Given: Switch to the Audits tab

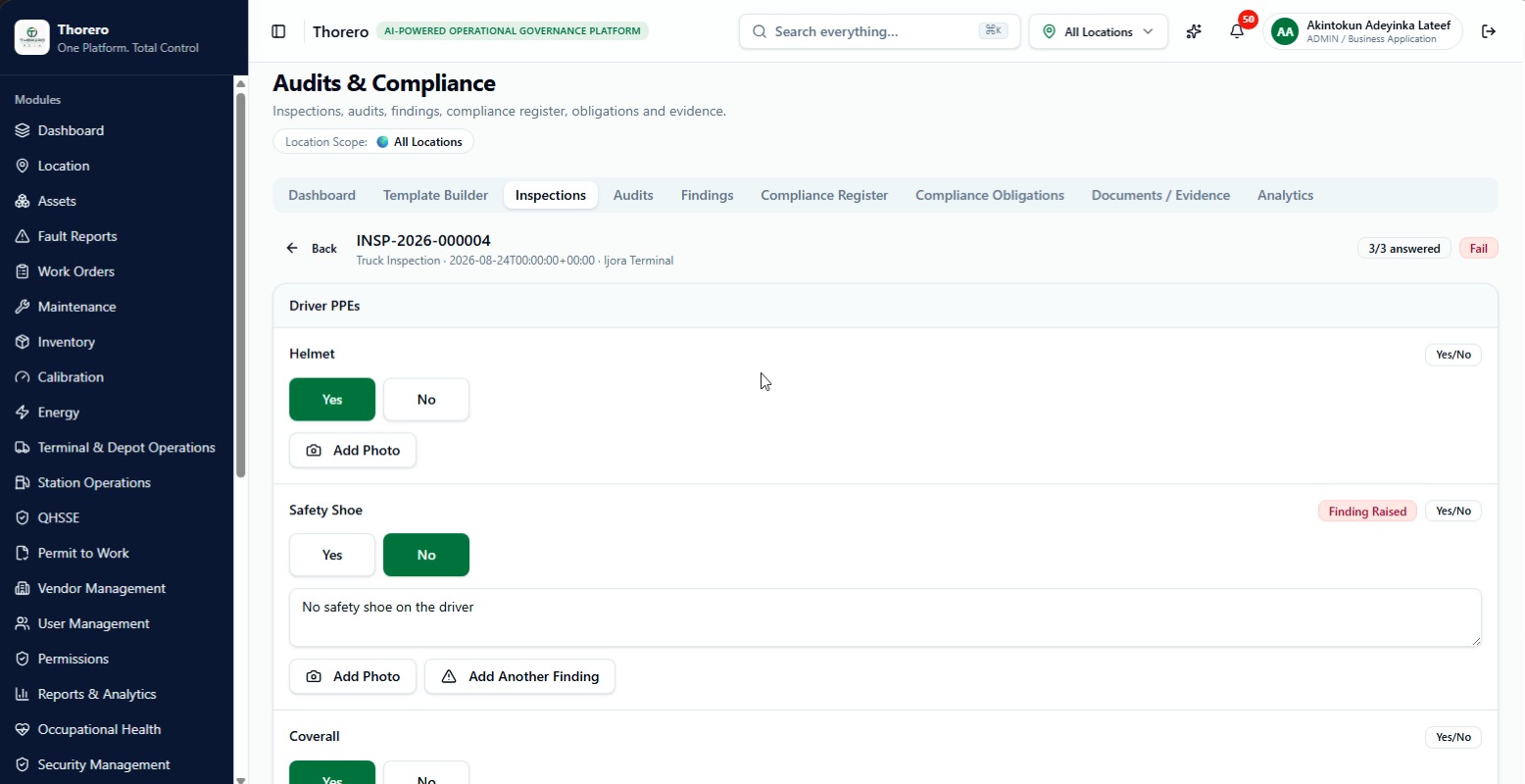Looking at the screenshot, I should coord(633,195).
